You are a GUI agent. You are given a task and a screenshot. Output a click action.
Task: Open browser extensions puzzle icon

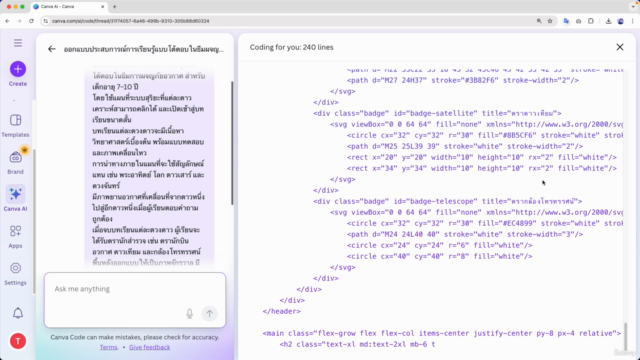(x=591, y=21)
